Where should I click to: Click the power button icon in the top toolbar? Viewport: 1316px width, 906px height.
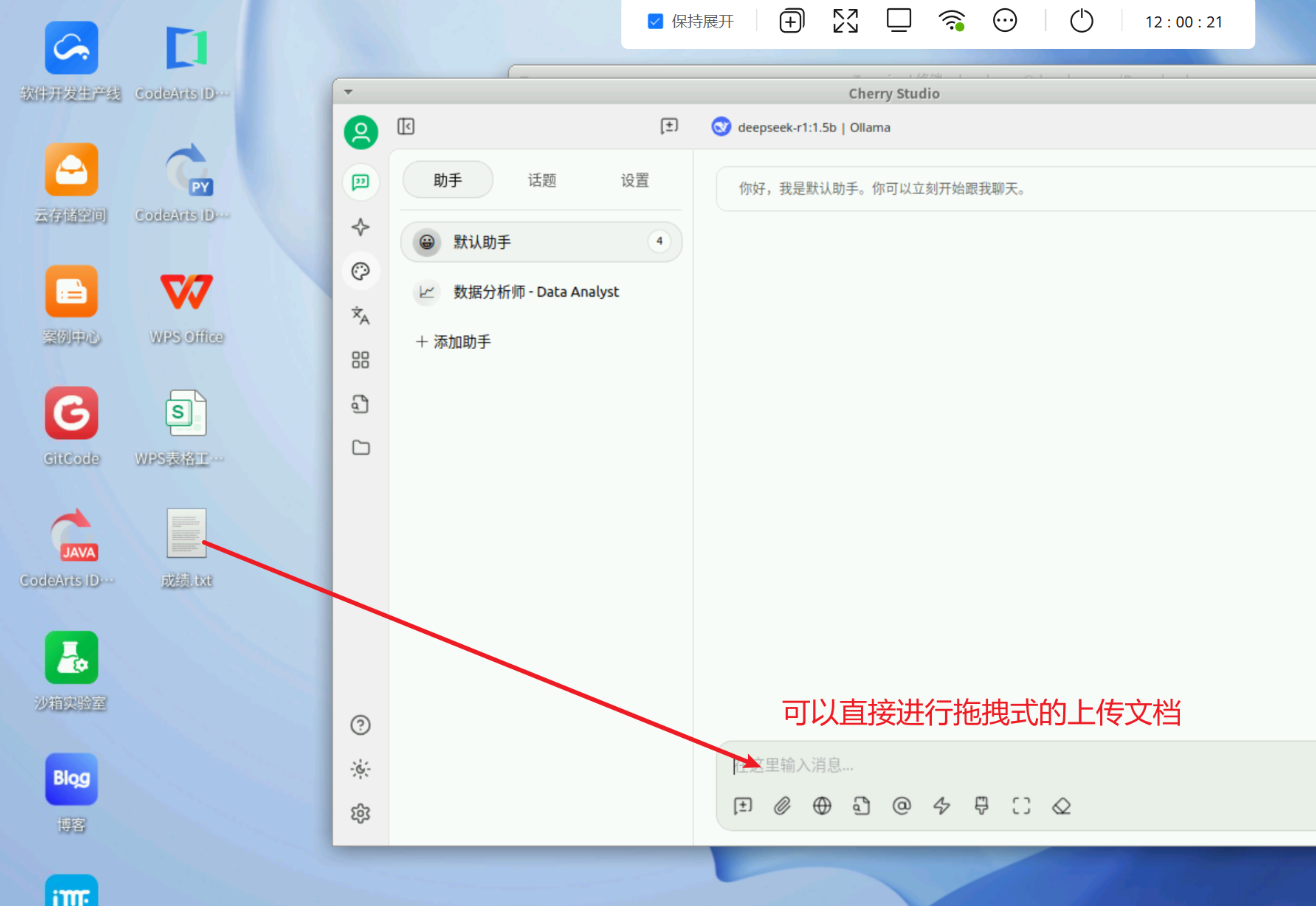(1082, 21)
